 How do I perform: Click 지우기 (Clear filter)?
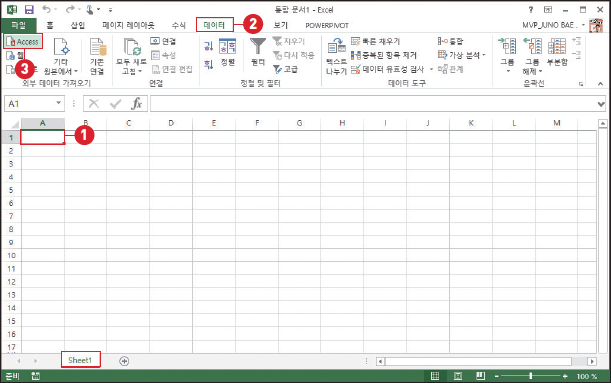click(x=289, y=41)
